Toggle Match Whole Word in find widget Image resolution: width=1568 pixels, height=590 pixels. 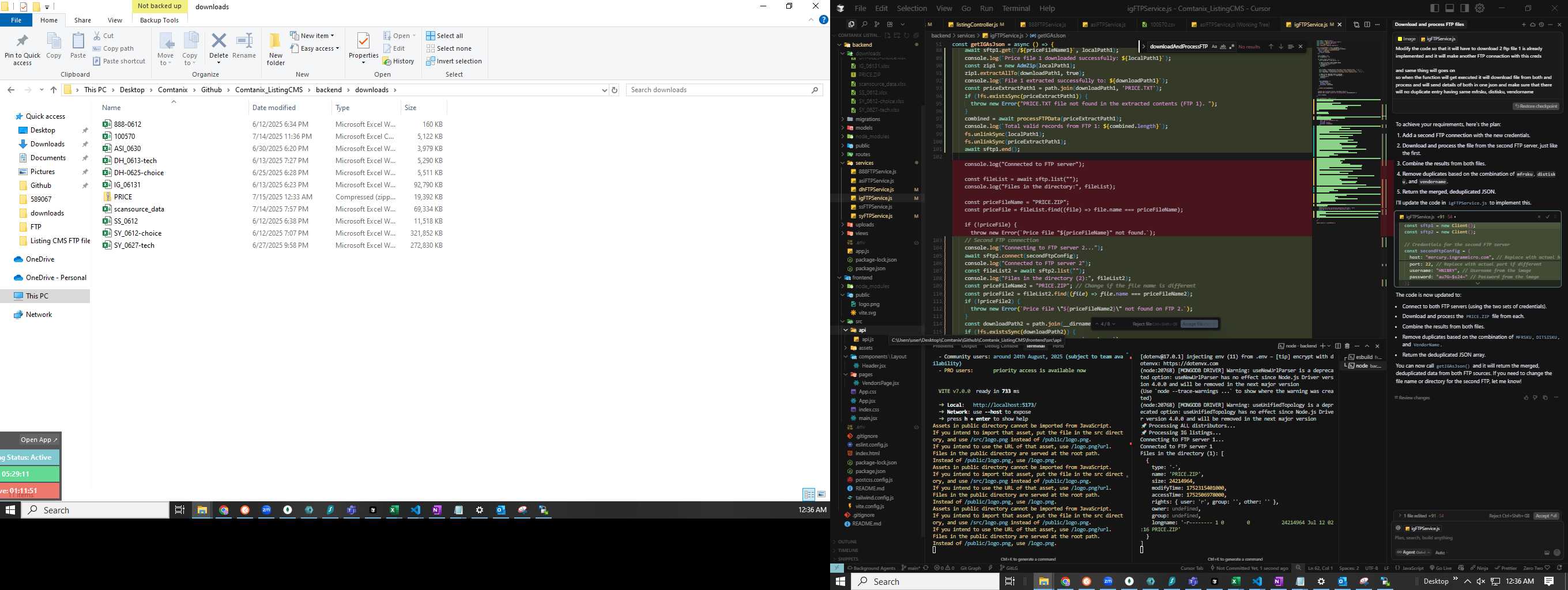(x=1223, y=47)
